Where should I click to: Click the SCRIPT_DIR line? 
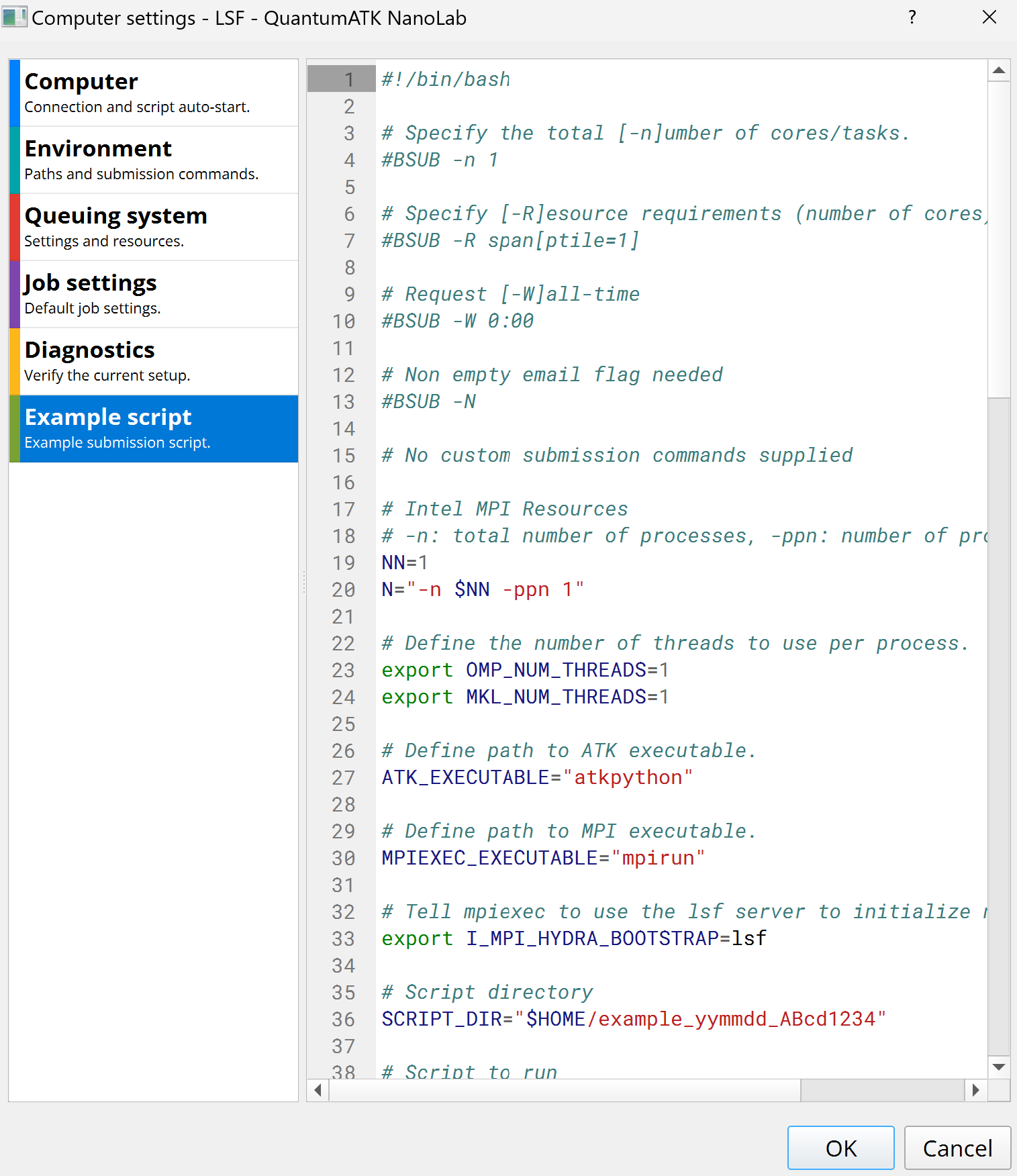[x=634, y=1019]
